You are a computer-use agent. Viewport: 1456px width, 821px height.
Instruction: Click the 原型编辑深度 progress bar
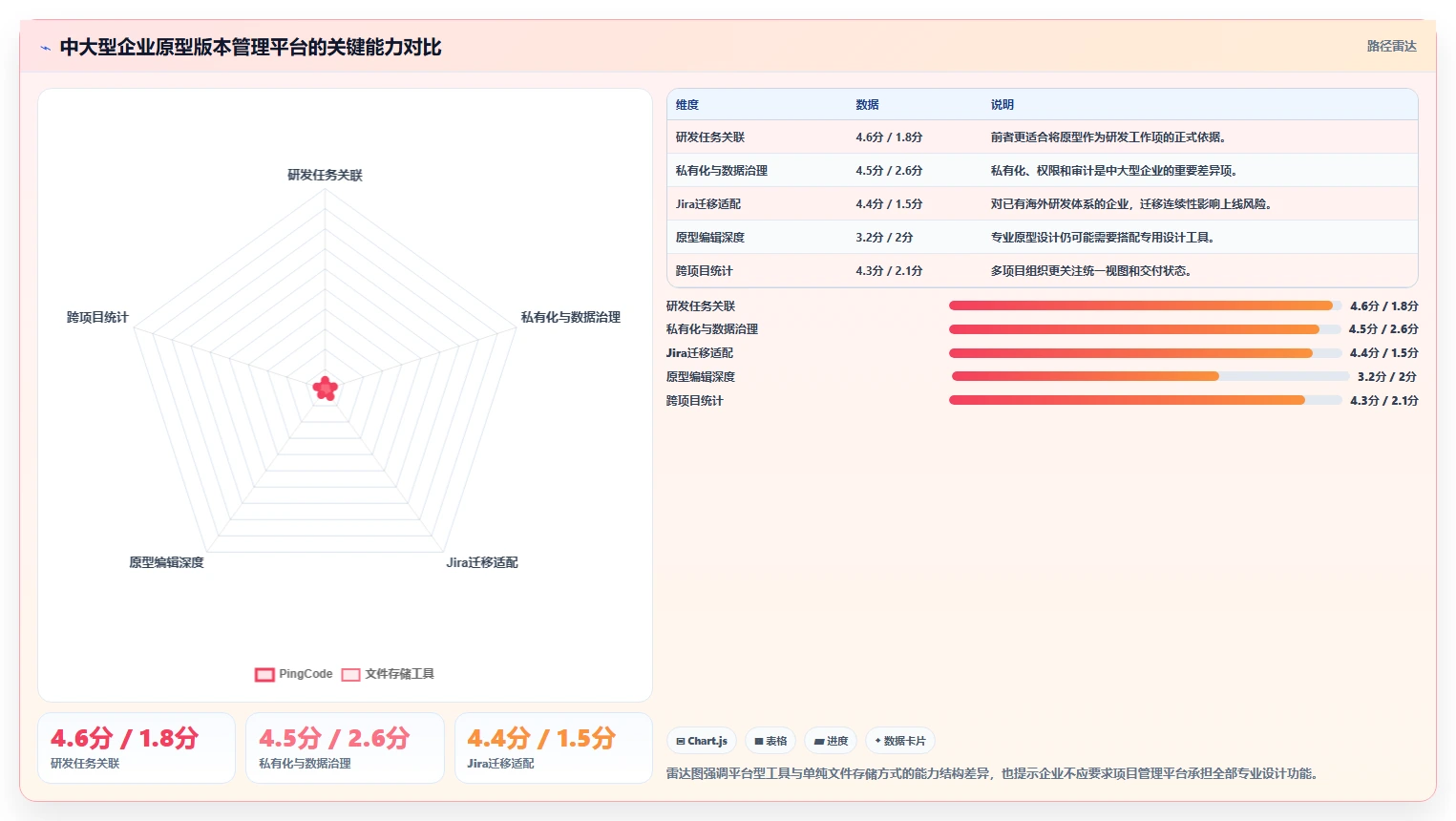[1150, 376]
